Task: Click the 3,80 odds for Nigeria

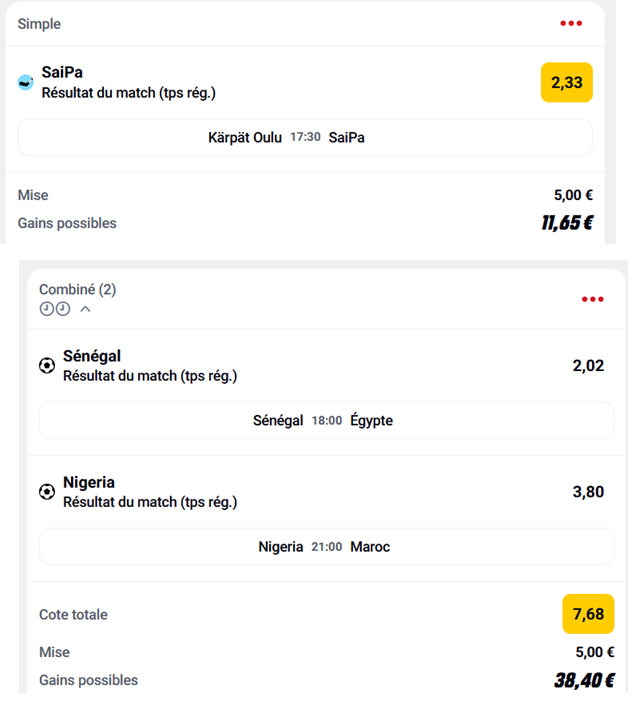Action: 588,492
